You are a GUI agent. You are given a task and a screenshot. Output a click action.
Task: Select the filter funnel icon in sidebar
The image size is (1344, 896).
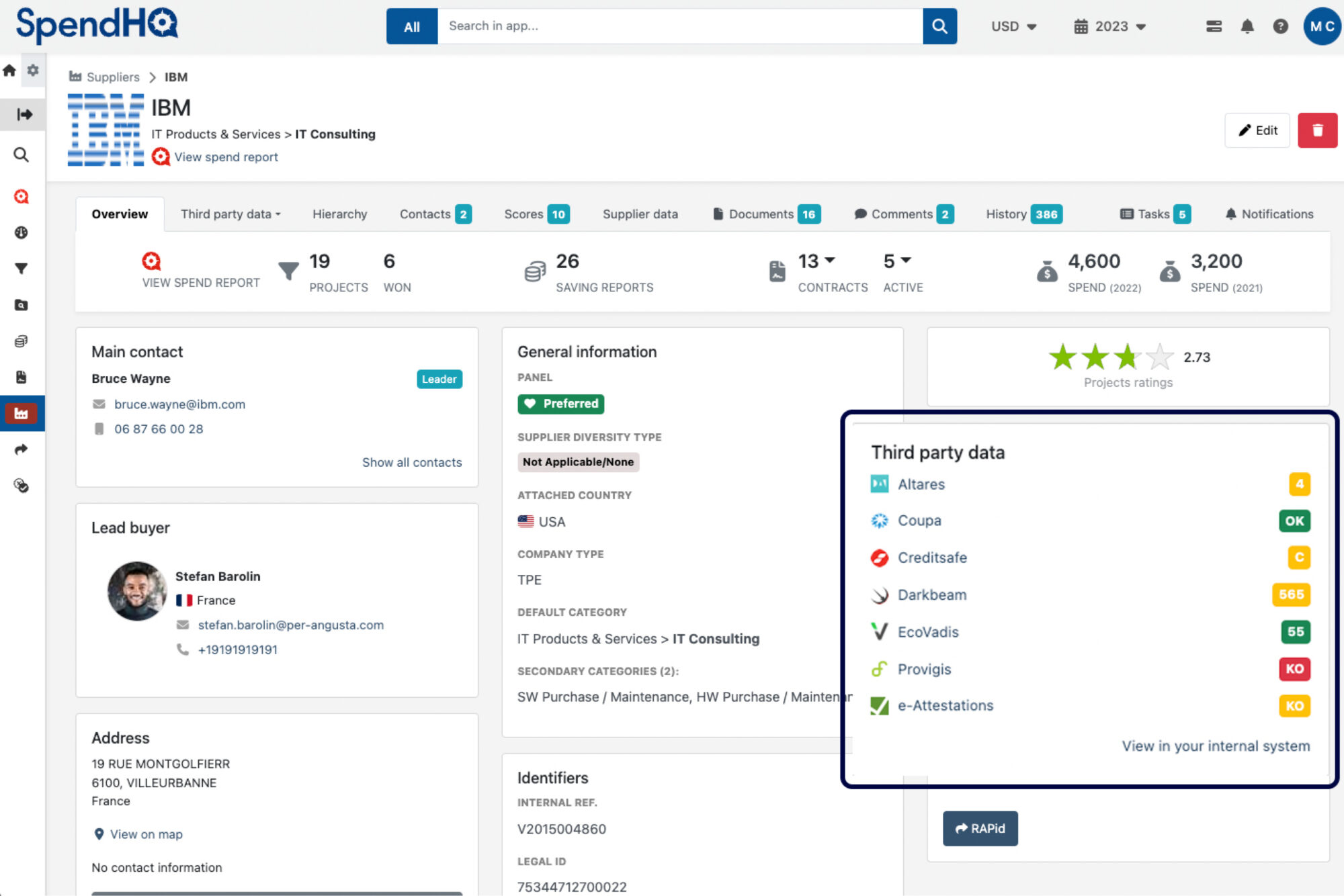[21, 268]
